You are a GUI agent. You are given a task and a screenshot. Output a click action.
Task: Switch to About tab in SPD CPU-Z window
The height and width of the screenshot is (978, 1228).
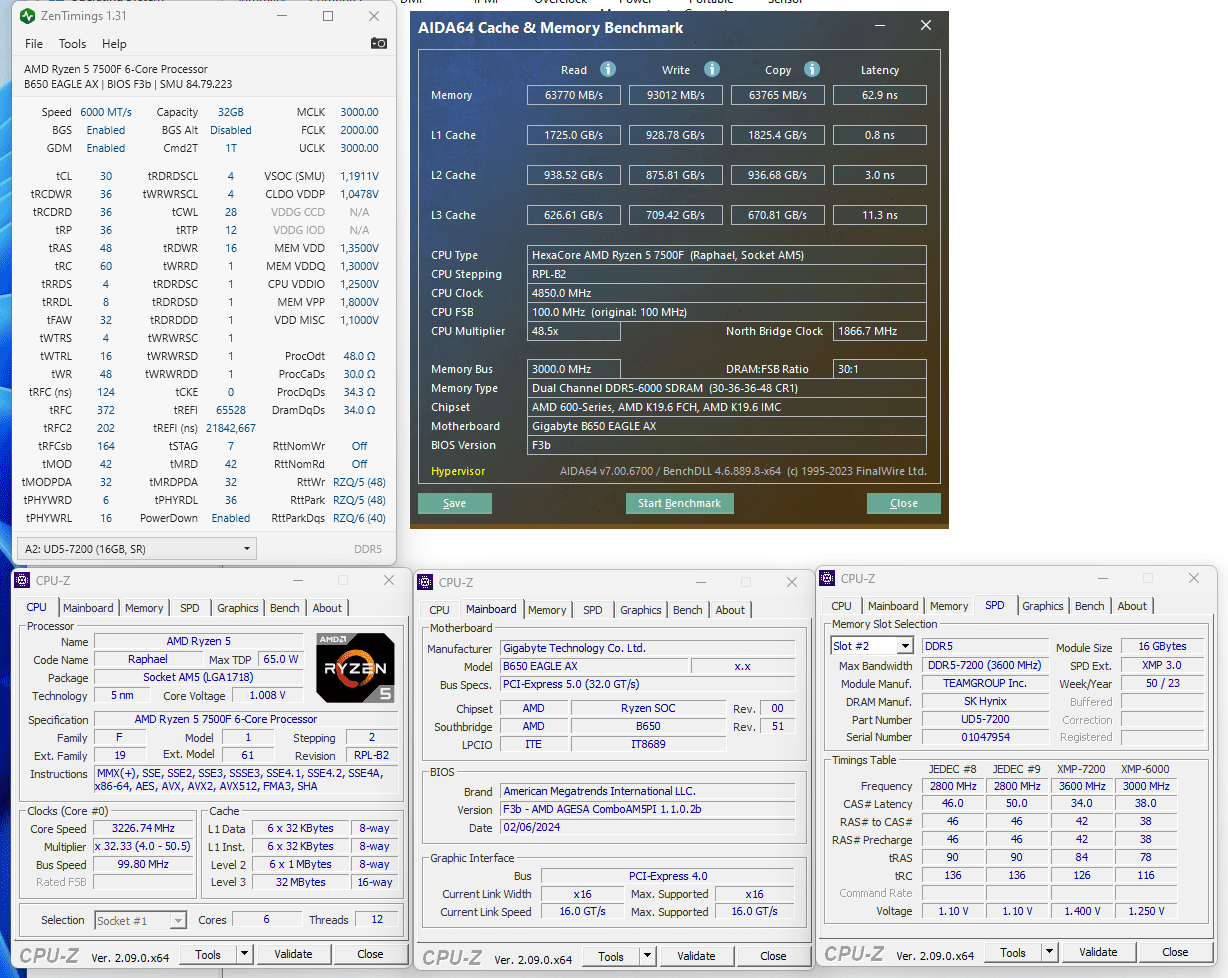1132,606
